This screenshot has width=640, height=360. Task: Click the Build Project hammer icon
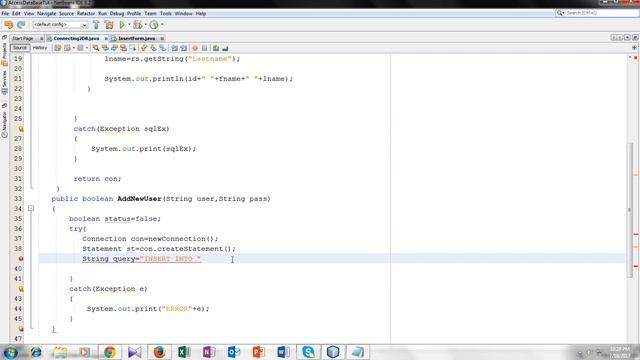pos(96,25)
